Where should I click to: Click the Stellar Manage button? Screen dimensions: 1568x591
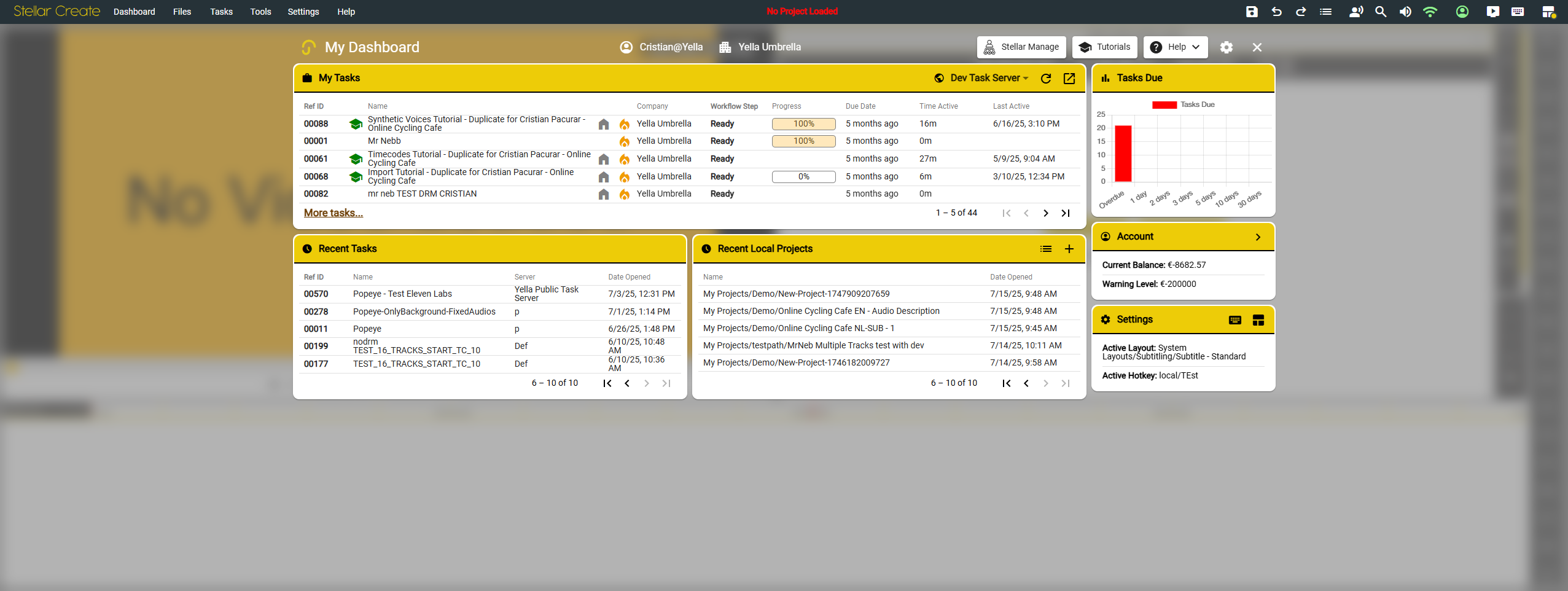[x=1021, y=47]
